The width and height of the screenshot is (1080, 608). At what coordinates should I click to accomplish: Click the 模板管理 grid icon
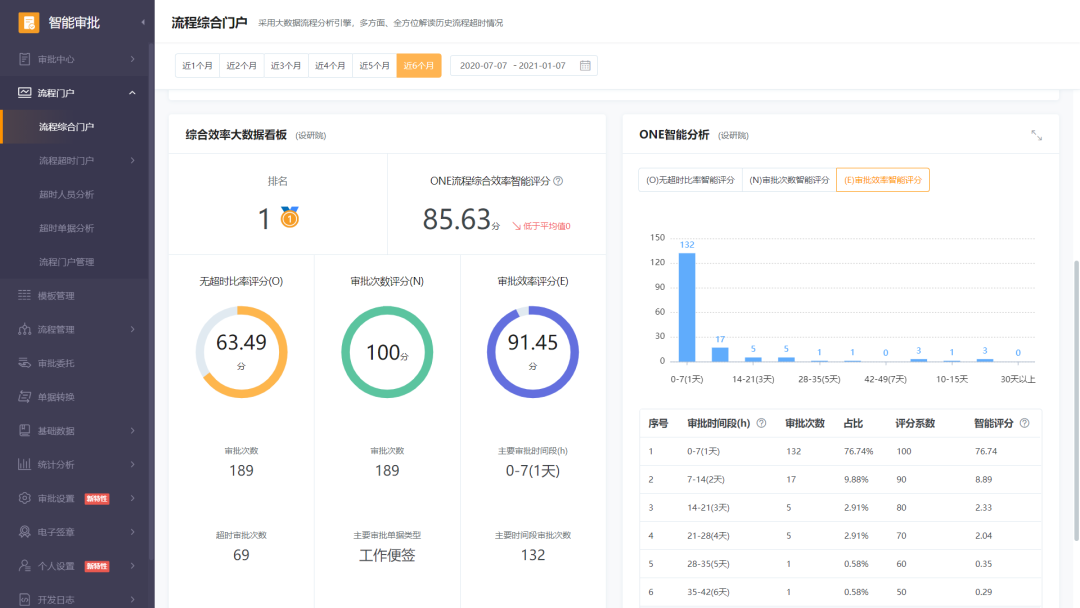coord(25,295)
